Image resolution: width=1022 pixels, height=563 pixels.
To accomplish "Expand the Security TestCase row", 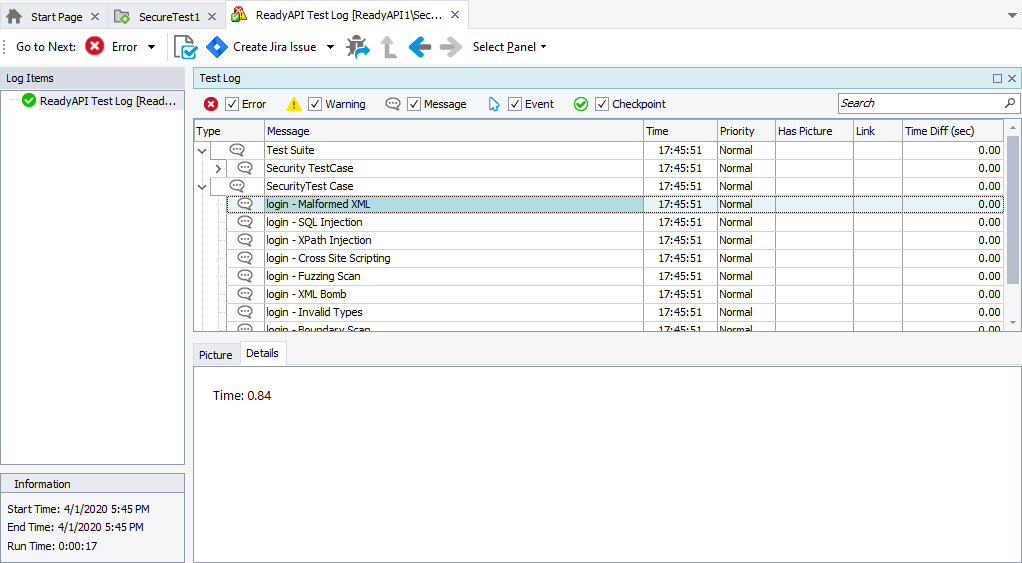I will 218,168.
